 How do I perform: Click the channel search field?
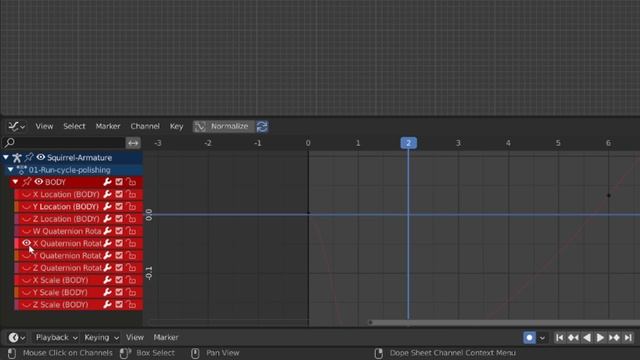64,142
